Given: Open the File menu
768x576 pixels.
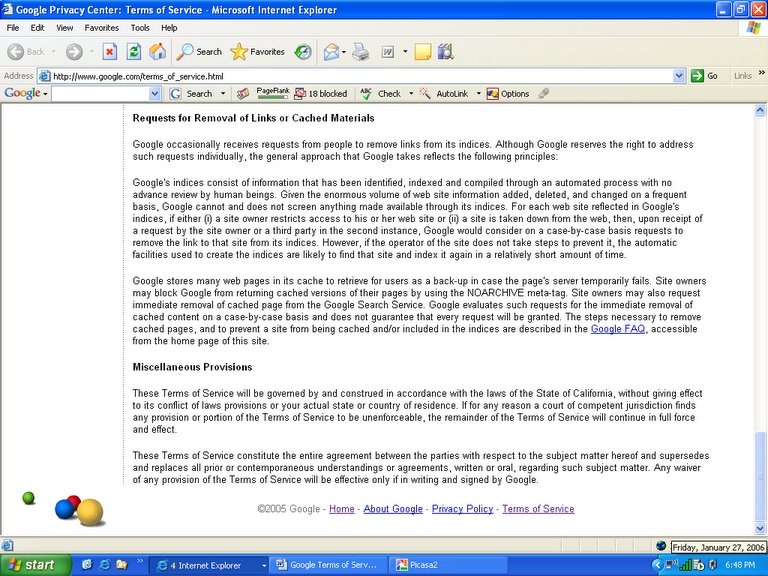Looking at the screenshot, I should (13, 28).
